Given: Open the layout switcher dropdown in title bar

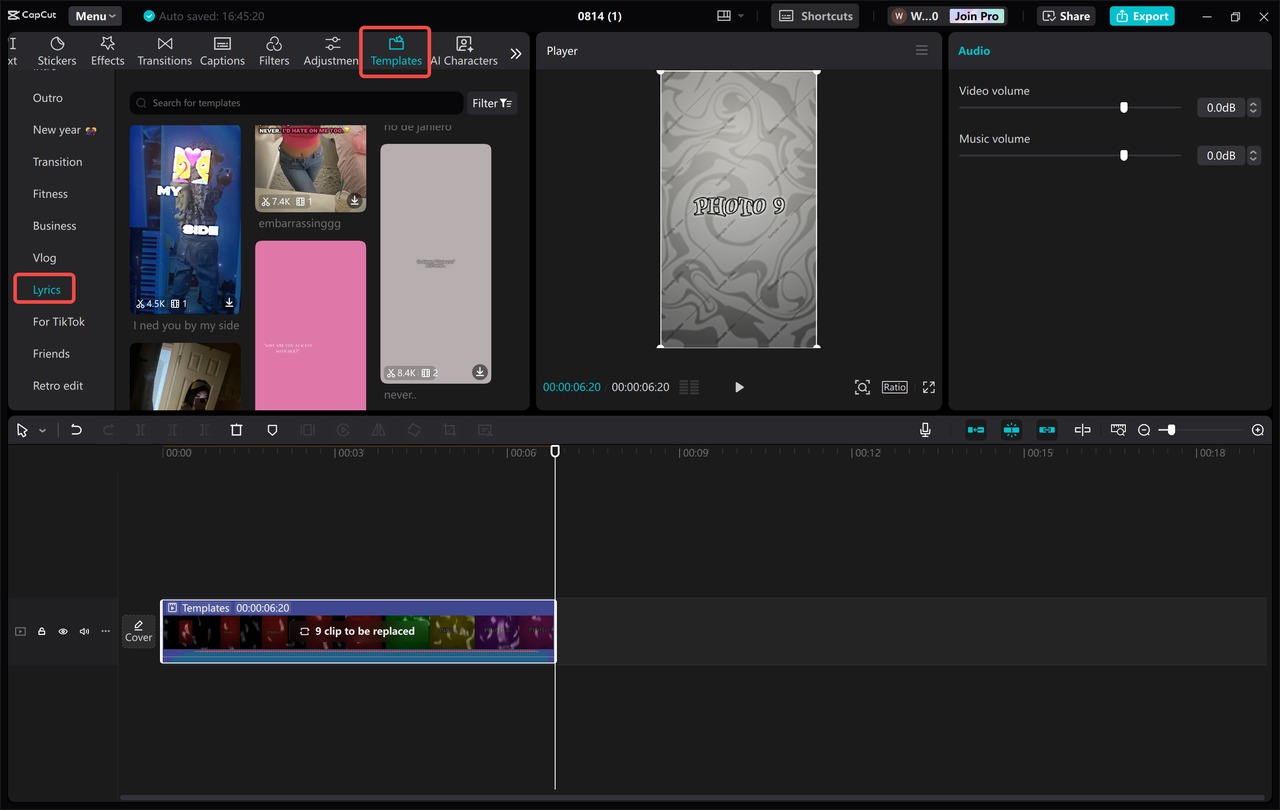Looking at the screenshot, I should click(731, 16).
